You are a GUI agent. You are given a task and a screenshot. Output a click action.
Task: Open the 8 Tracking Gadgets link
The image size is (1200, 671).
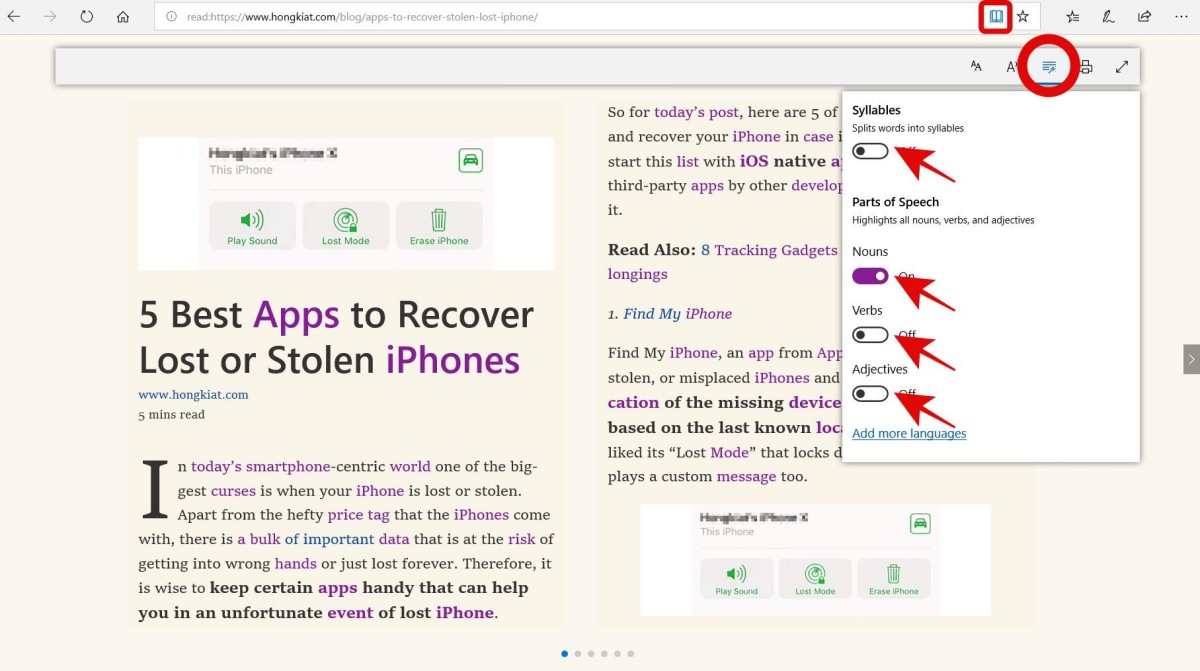(769, 250)
